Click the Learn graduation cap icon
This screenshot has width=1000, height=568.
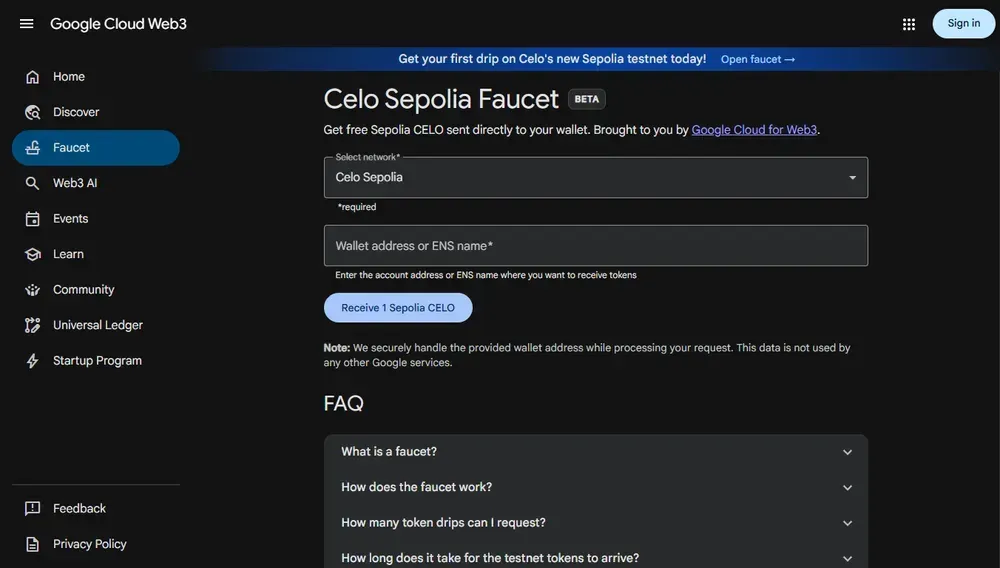[33, 254]
